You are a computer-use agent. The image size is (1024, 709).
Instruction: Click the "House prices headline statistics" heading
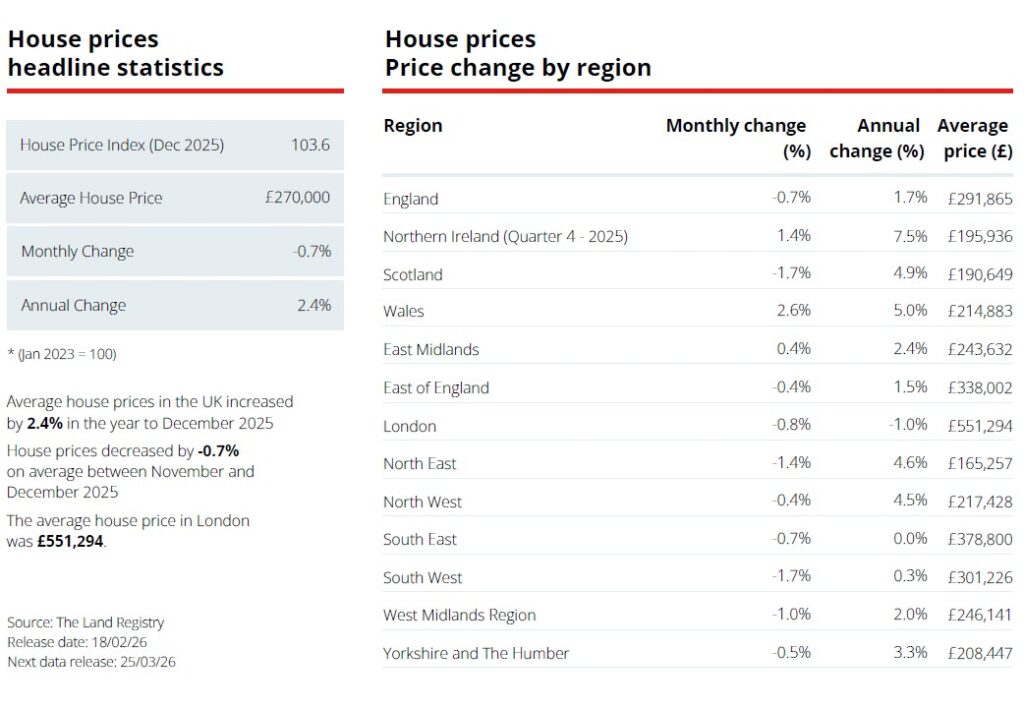click(x=116, y=54)
